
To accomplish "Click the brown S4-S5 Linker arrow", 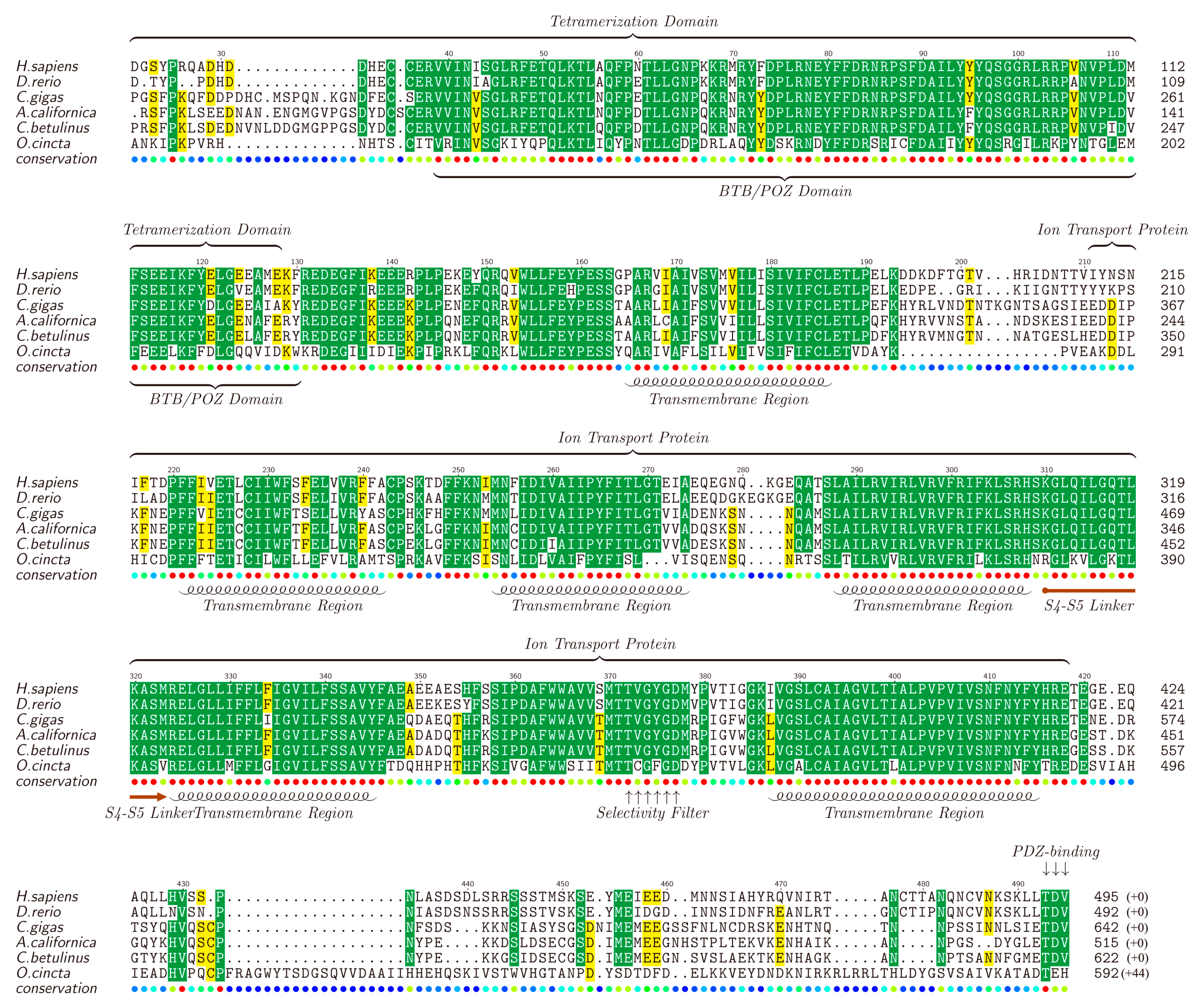I will 148,796.
